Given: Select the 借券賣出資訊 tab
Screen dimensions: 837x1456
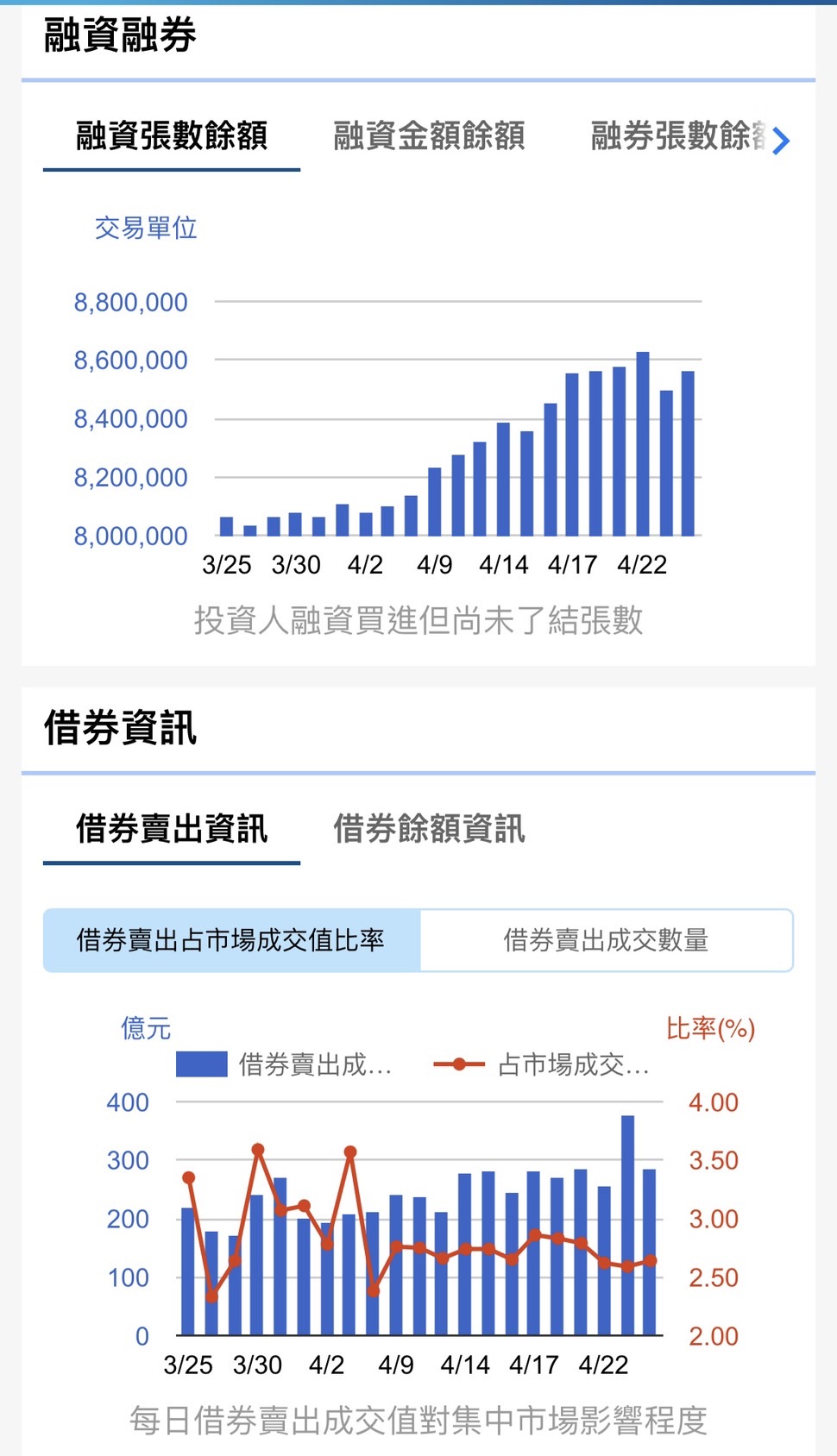Looking at the screenshot, I should click(x=172, y=829).
